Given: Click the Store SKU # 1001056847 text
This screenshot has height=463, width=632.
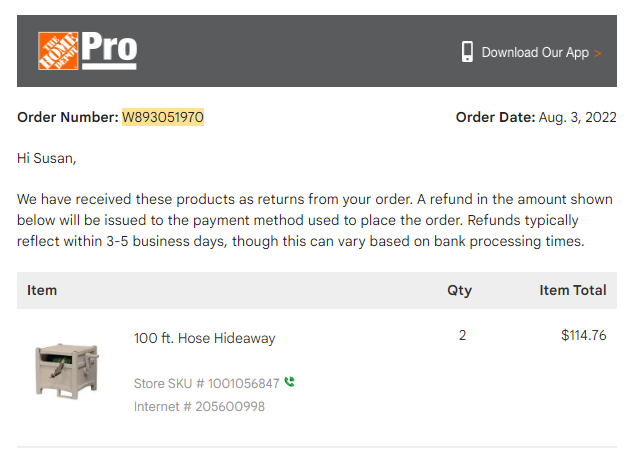Looking at the screenshot, I should (206, 383).
